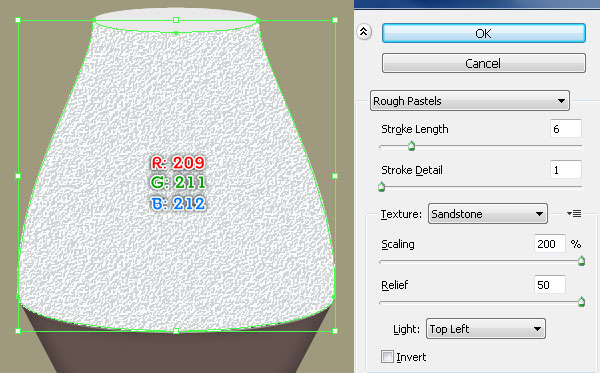The height and width of the screenshot is (373, 600).
Task: Open the Rough Pastels filter dropdown
Action: (470, 101)
